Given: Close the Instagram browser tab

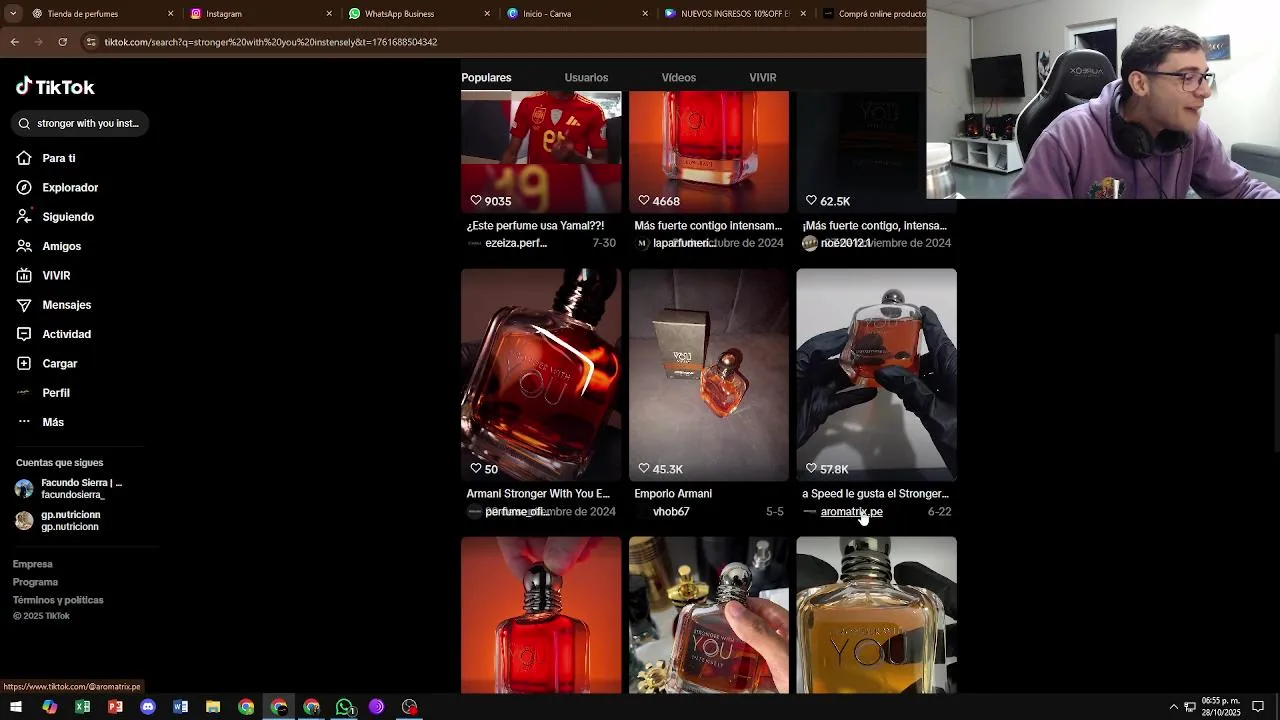Looking at the screenshot, I should pyautogui.click(x=329, y=14).
